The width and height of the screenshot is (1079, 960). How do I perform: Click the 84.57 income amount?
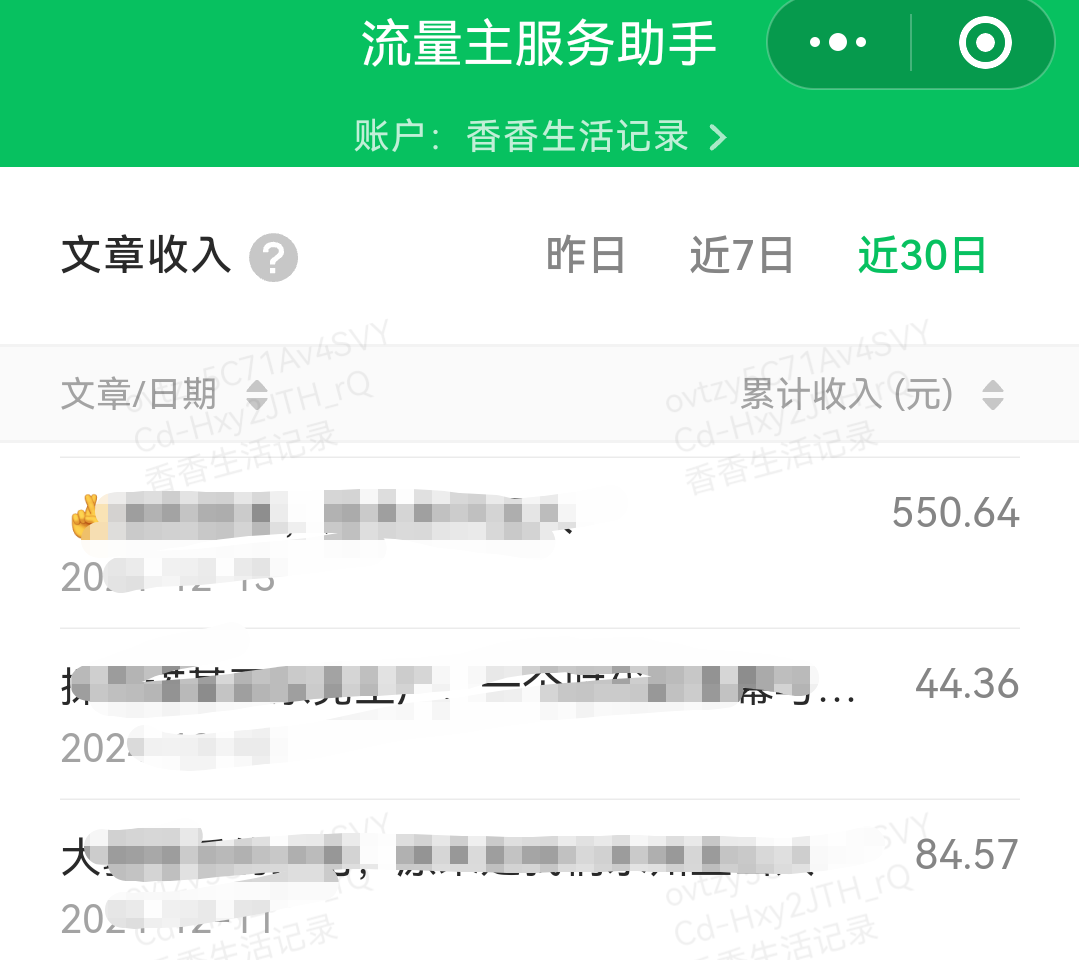pyautogui.click(x=966, y=855)
